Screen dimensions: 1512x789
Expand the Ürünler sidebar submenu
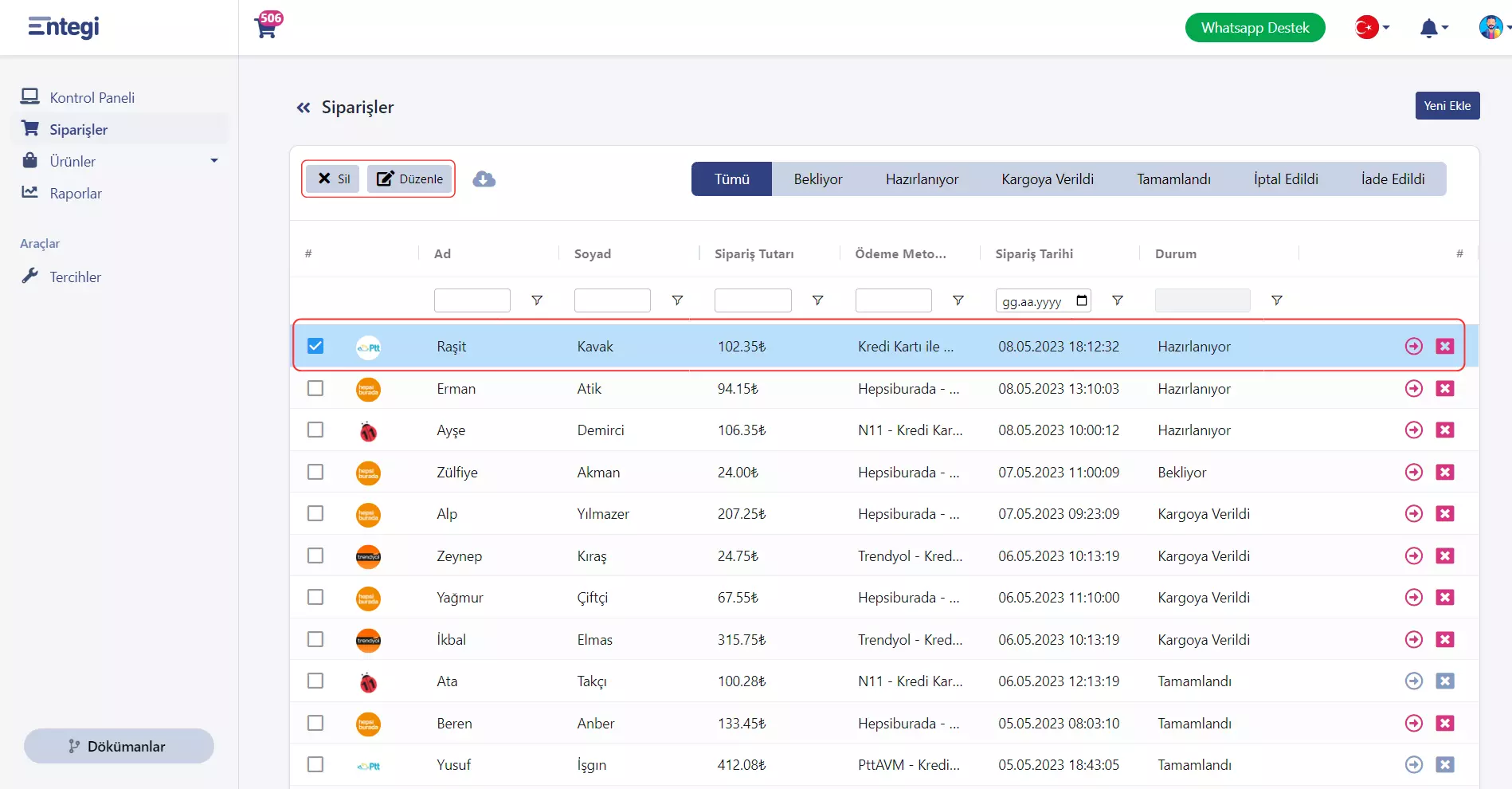pyautogui.click(x=213, y=161)
